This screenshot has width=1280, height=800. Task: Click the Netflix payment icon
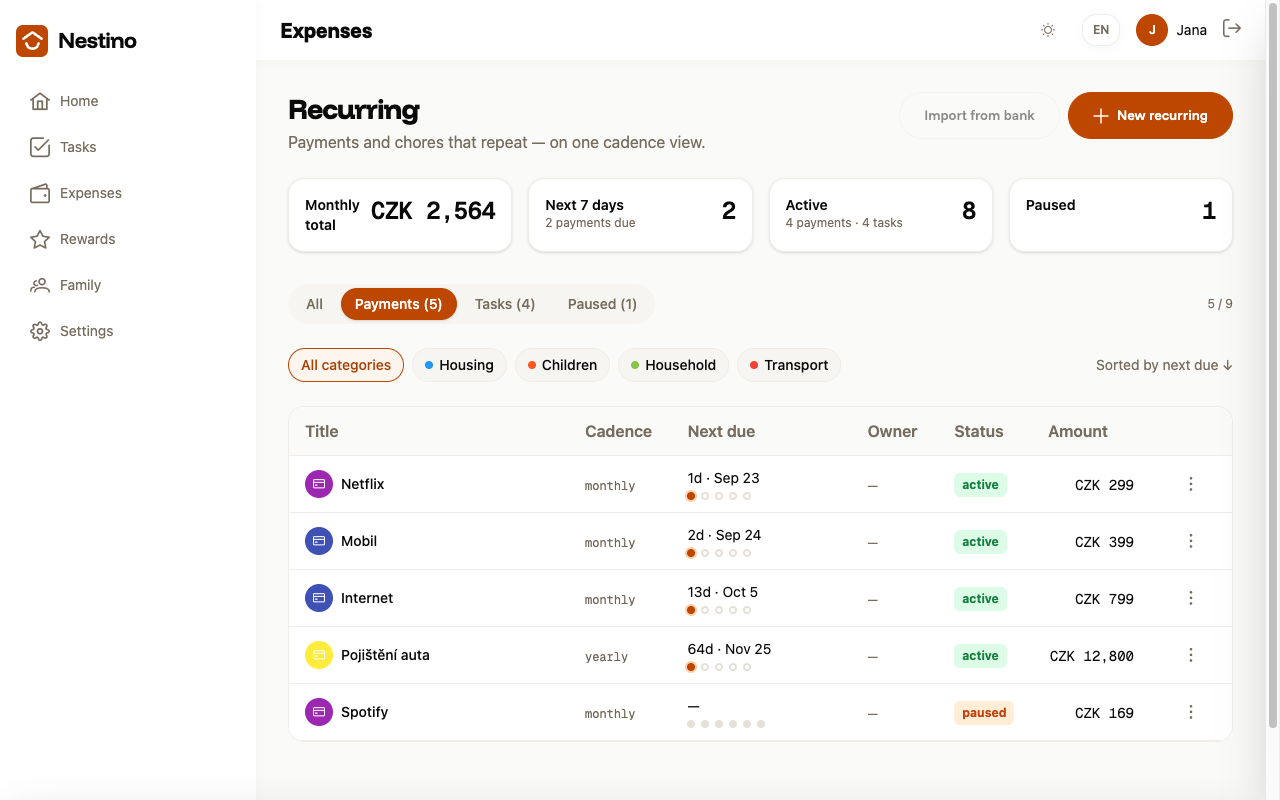coord(319,484)
